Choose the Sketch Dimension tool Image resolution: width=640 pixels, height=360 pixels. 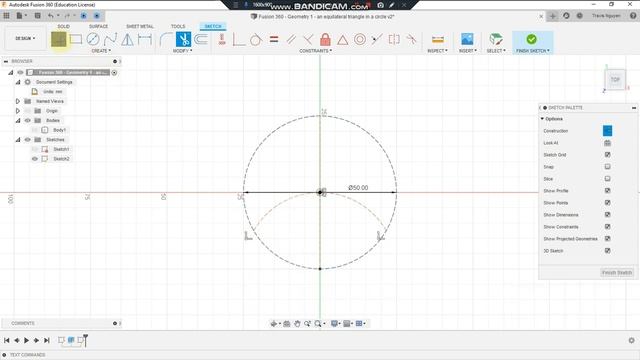pyautogui.click(x=144, y=39)
